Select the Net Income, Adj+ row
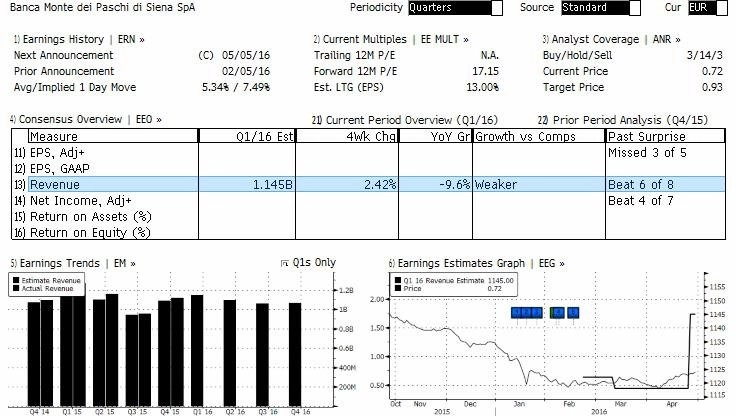The width and height of the screenshot is (736, 416). point(368,200)
